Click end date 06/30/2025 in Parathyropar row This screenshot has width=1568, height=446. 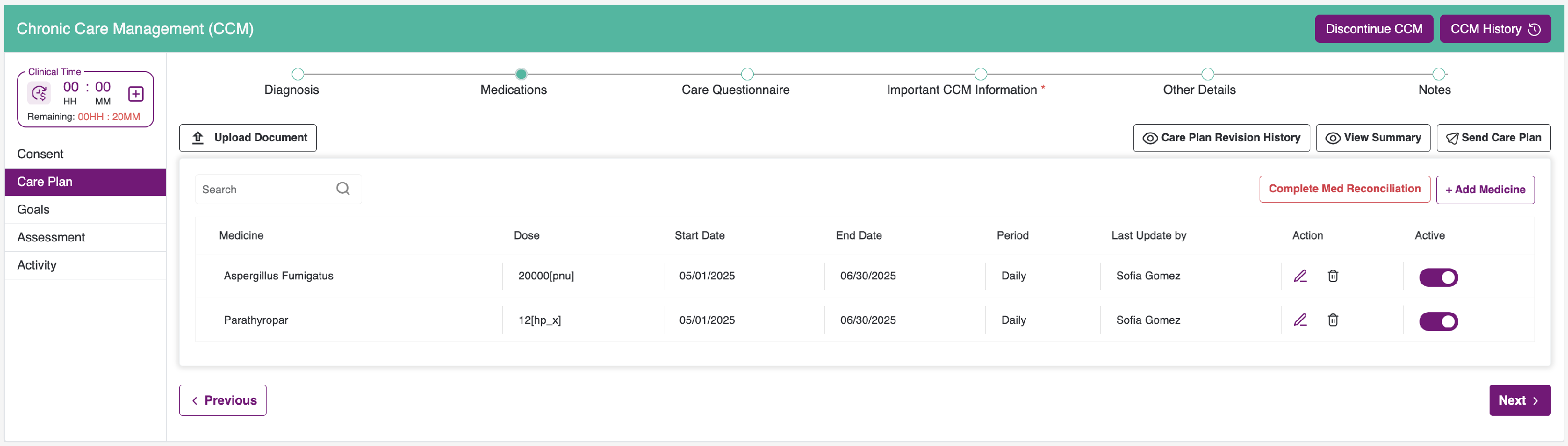tap(868, 320)
